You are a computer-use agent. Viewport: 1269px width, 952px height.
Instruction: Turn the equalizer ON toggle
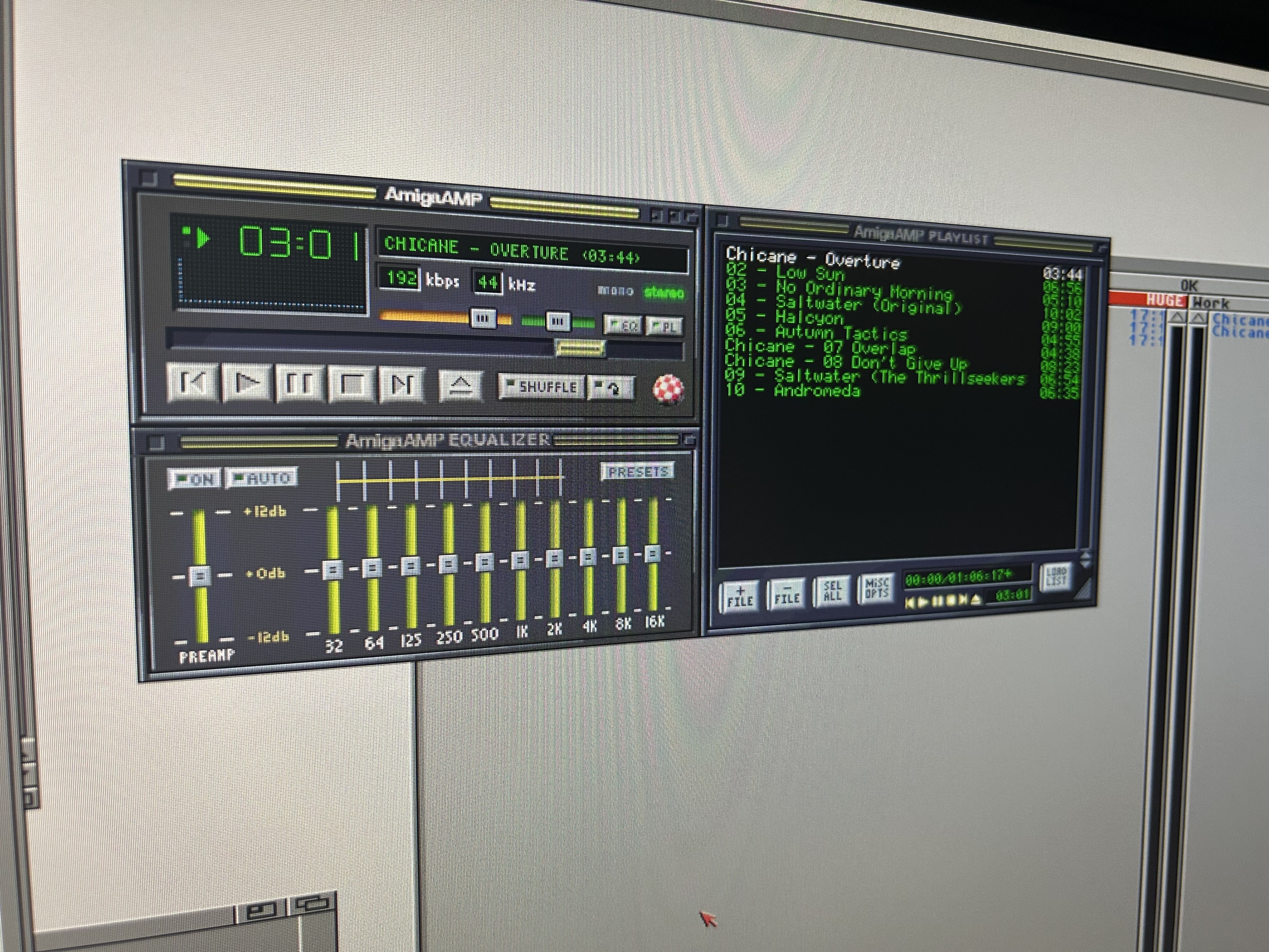(x=195, y=479)
